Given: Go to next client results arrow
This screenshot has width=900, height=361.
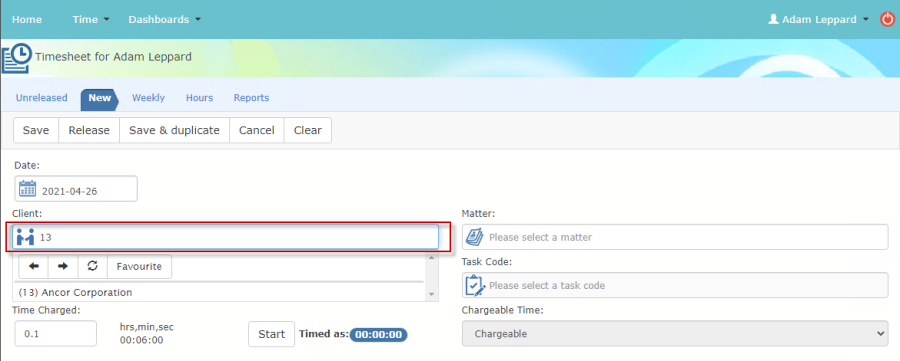Looking at the screenshot, I should pos(63,266).
